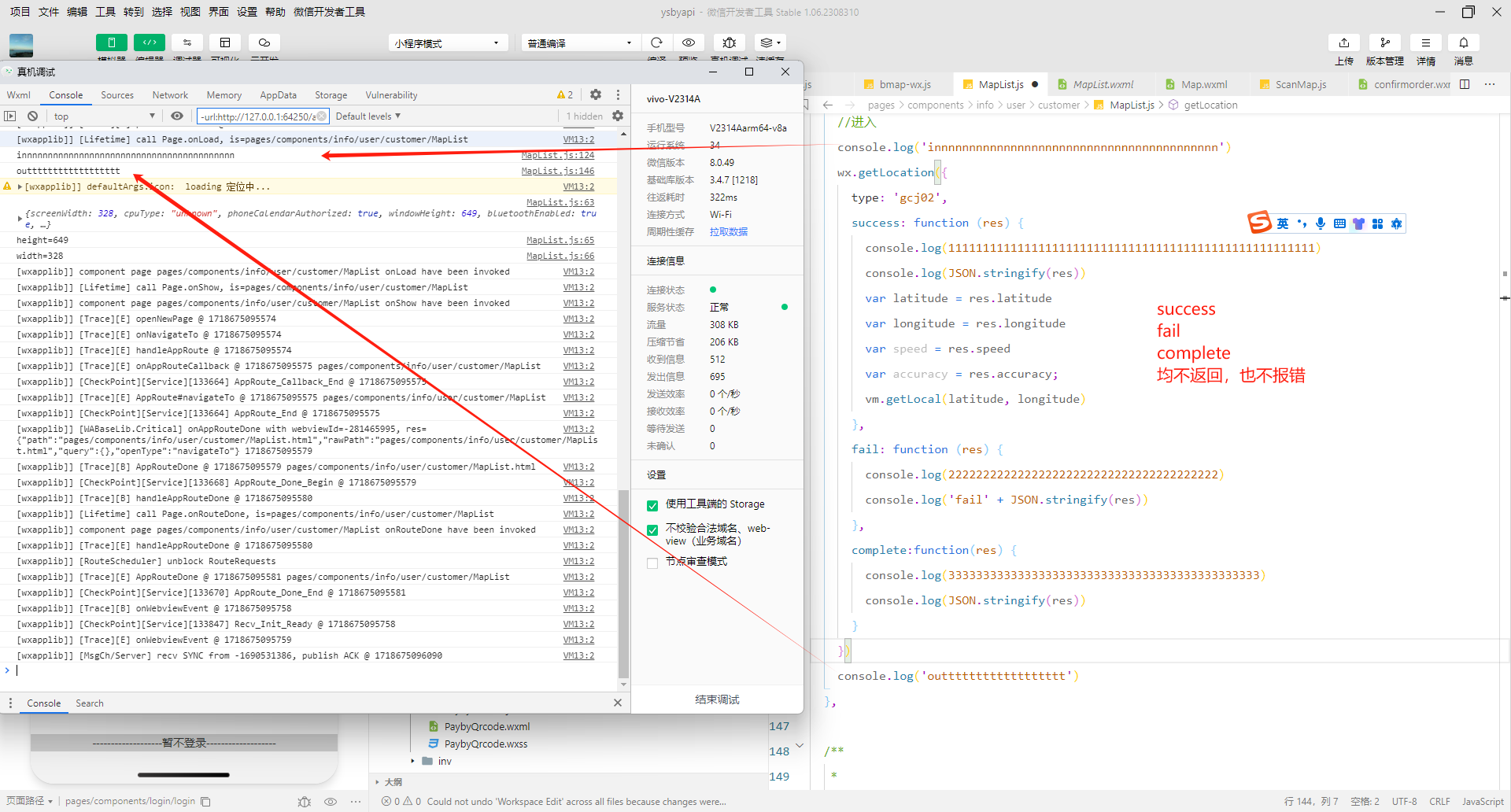
Task: Open the messages (消息) bell icon
Action: 1464,42
